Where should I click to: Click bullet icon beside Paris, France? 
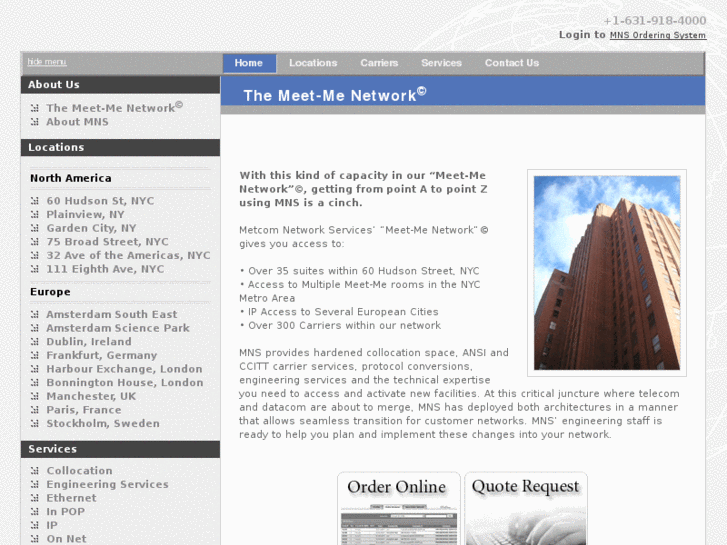click(x=35, y=410)
